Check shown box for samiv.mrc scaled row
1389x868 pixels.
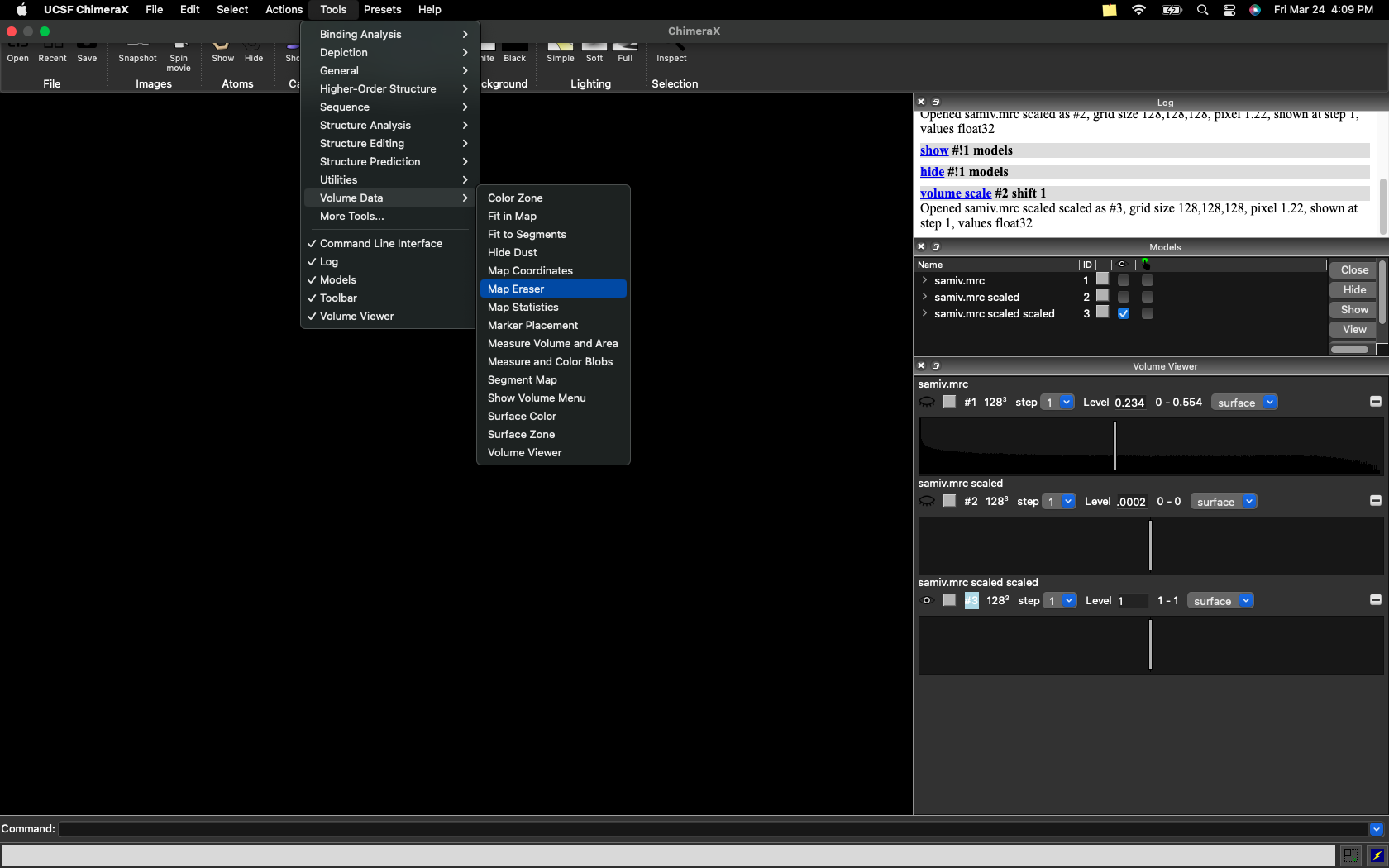pos(1124,297)
